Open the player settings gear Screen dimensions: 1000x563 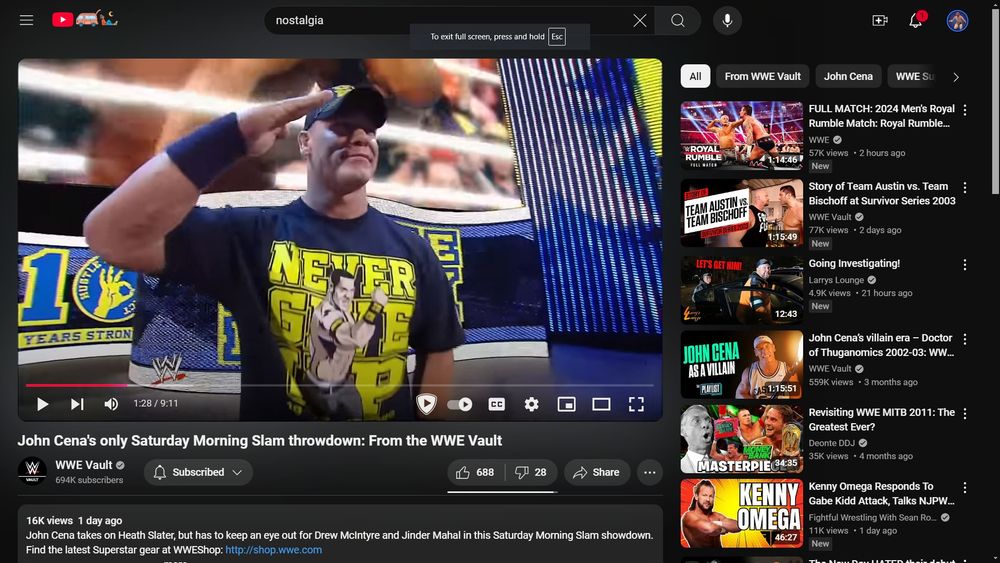(531, 404)
